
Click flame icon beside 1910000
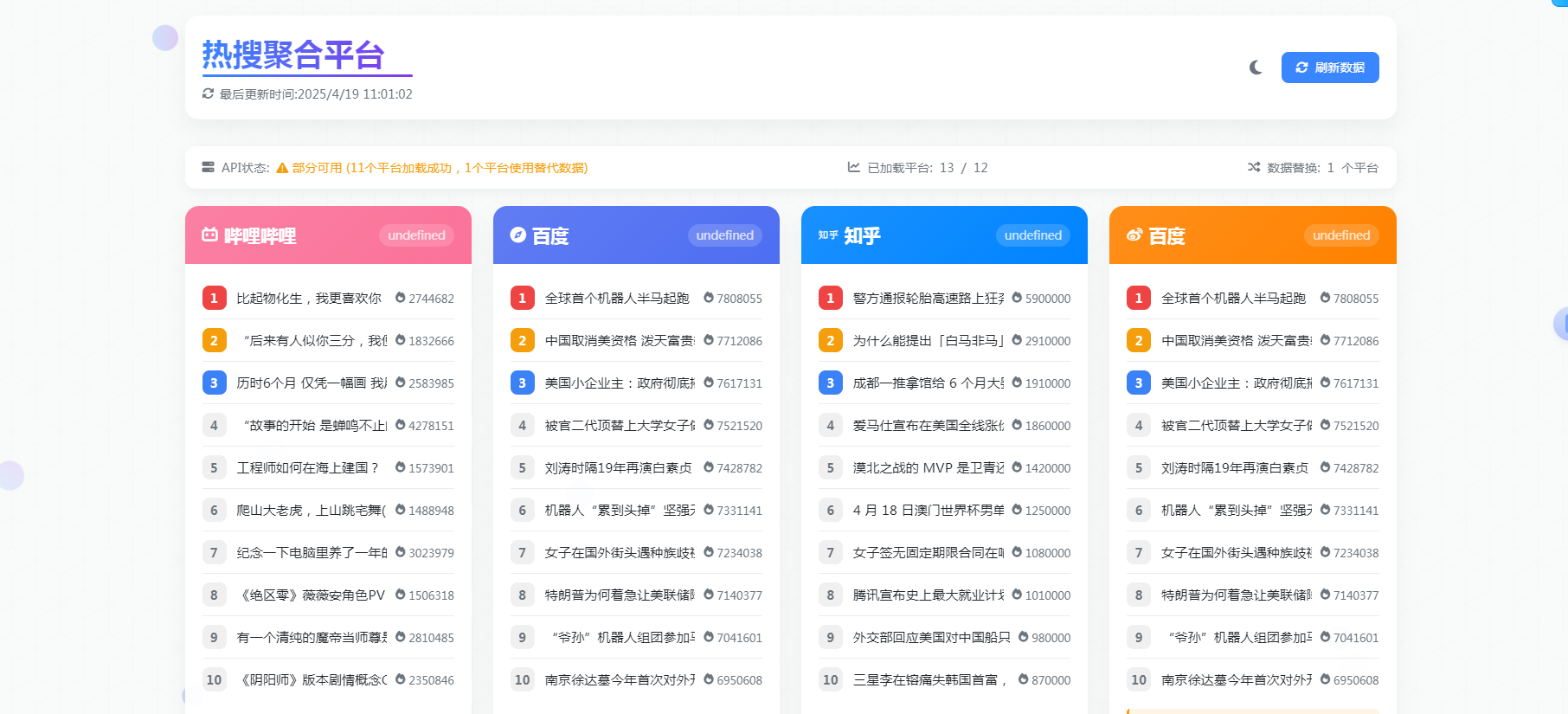[1017, 383]
